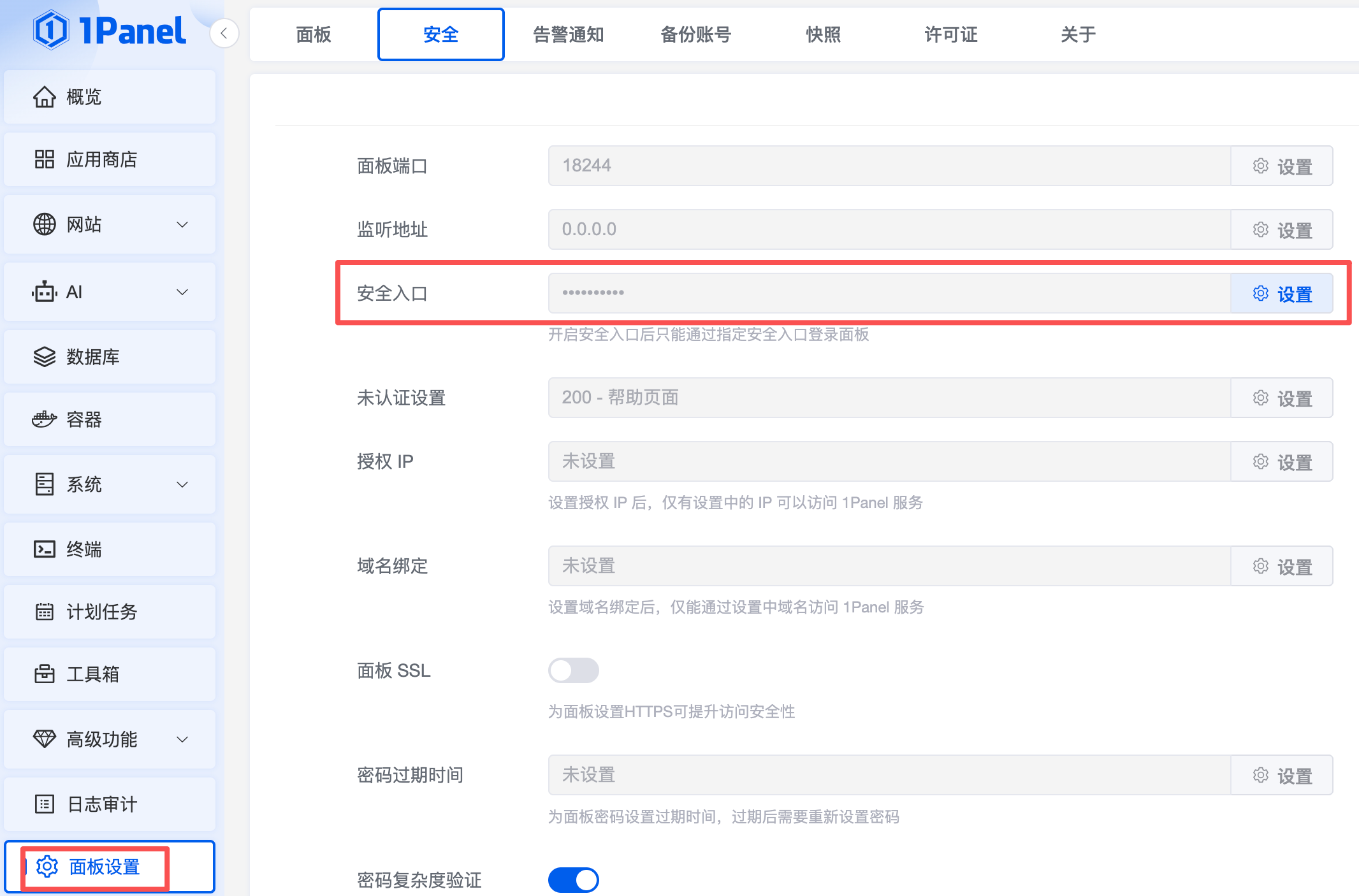
Task: Open the 概览 home icon
Action: point(44,97)
